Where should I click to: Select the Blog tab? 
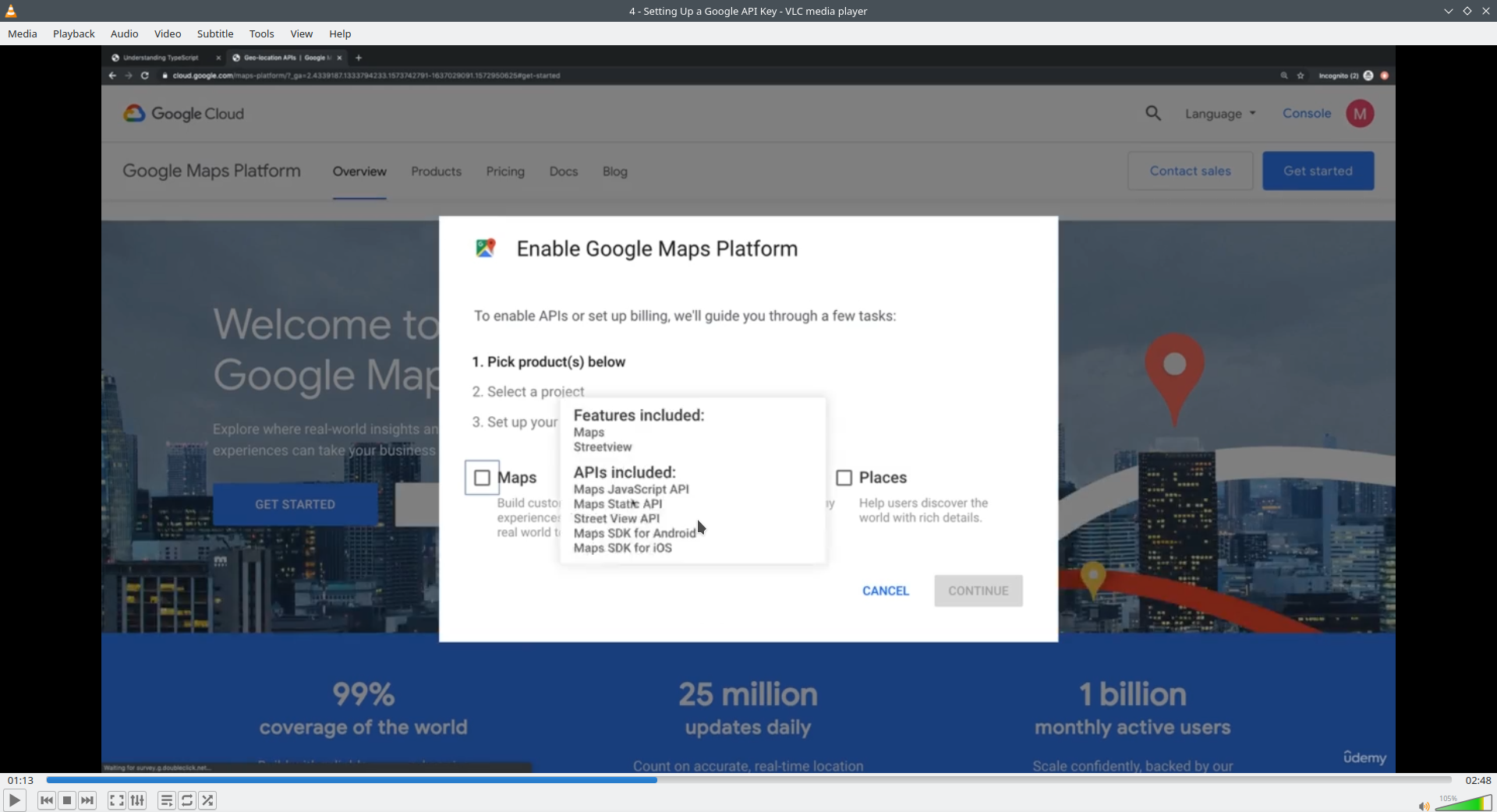coord(615,171)
